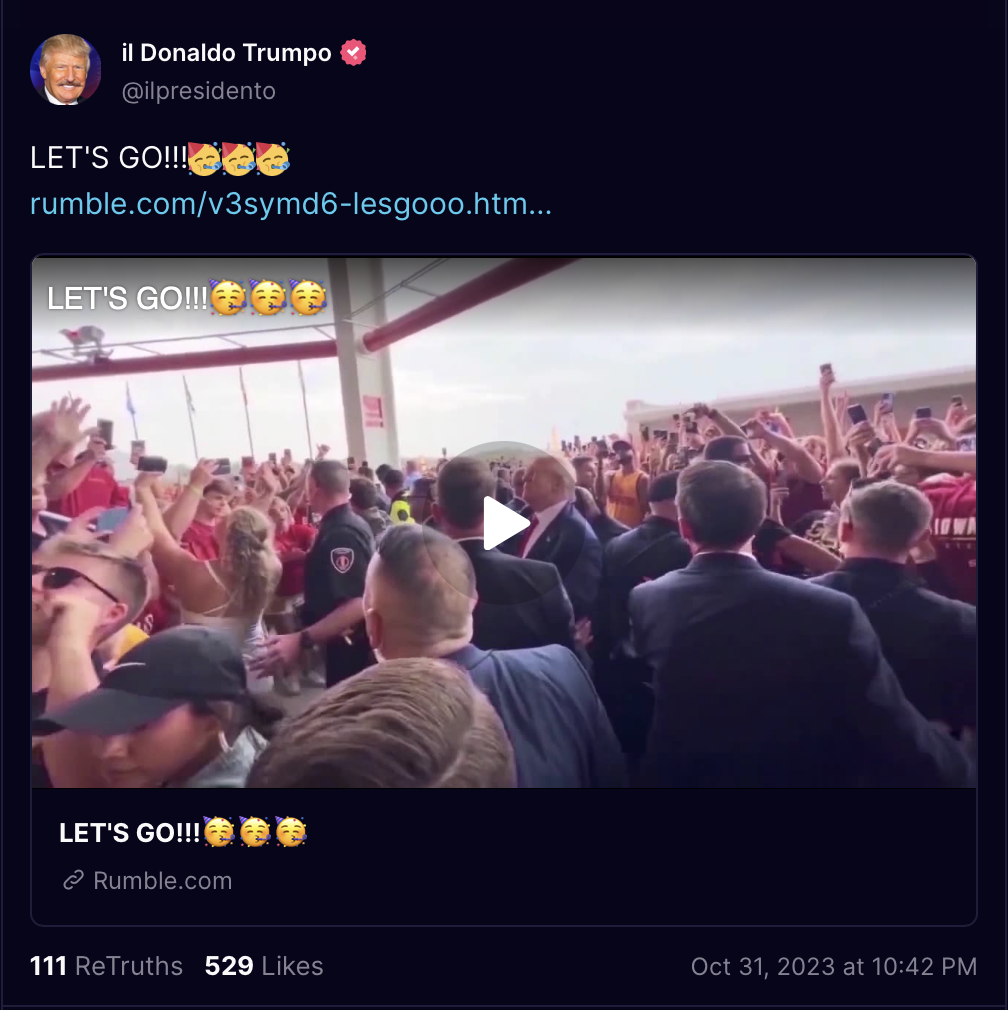Screen dimensions: 1008x1010
Task: View the 529 Likes list
Action: click(x=264, y=966)
